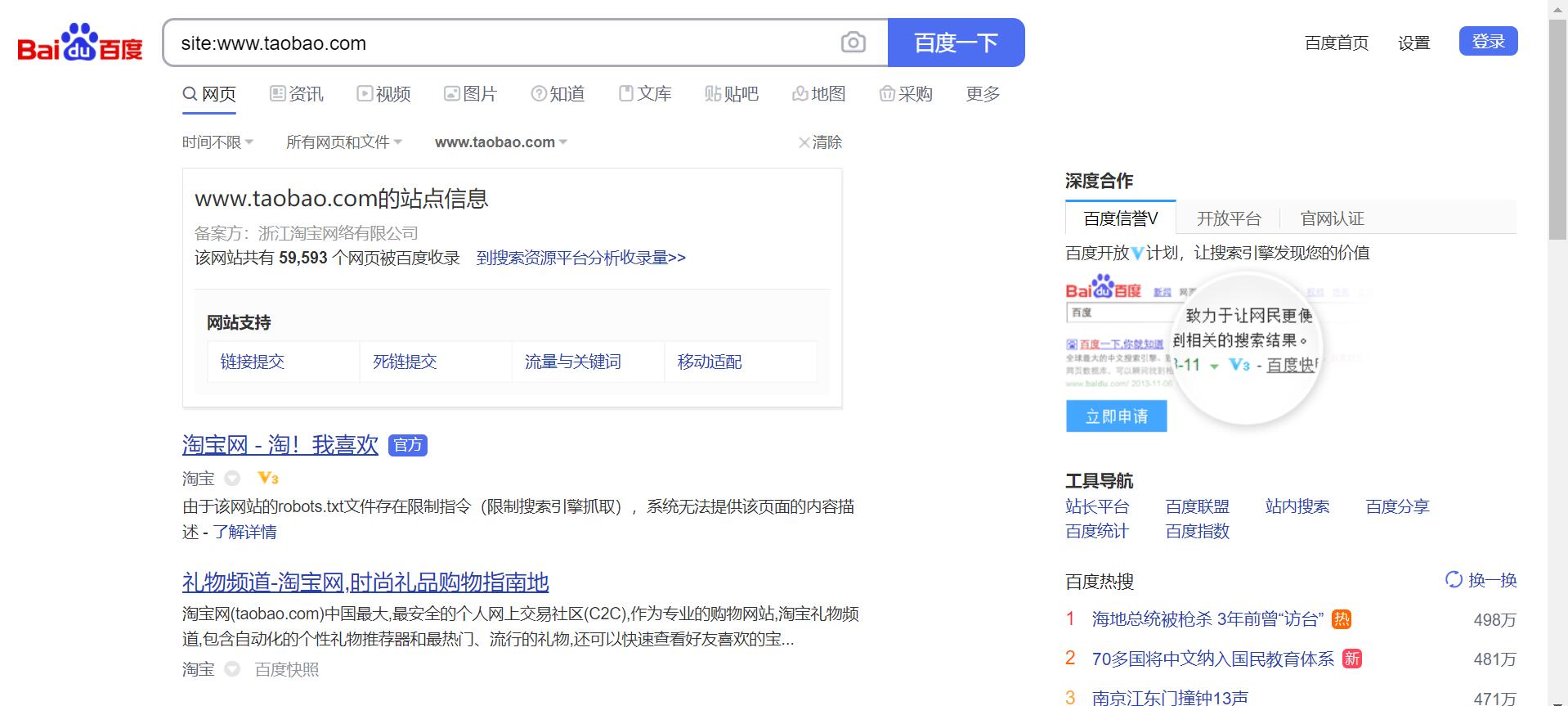Click the circle icon beside 淘宝 under 礼物频道 result
The width and height of the screenshot is (1568, 706).
click(232, 669)
